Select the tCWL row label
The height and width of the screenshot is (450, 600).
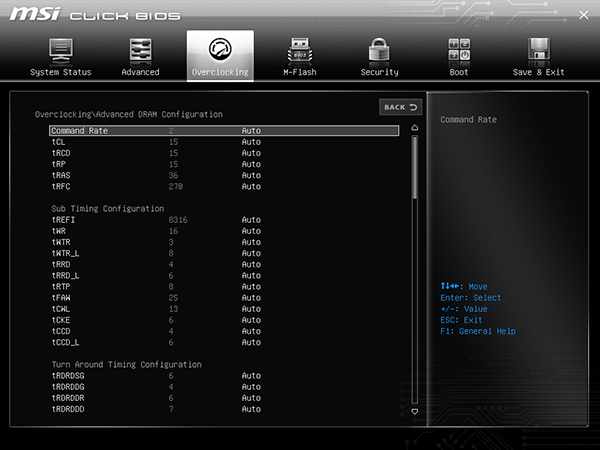pyautogui.click(x=61, y=309)
